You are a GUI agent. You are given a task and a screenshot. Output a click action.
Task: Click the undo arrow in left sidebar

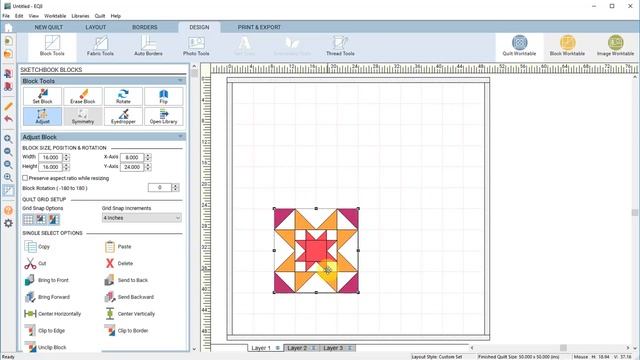click(x=8, y=119)
